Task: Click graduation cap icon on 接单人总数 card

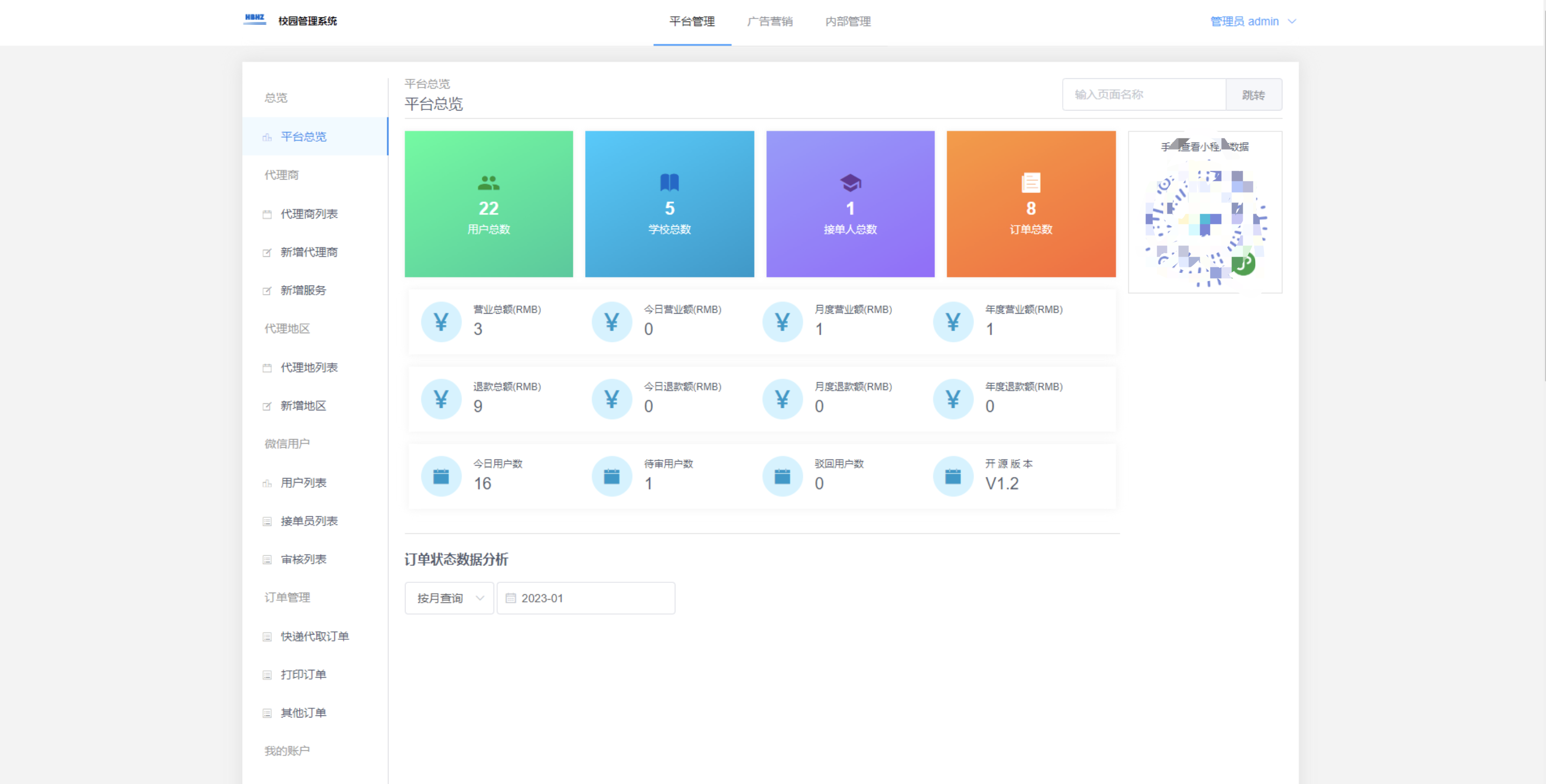Action: (x=850, y=182)
